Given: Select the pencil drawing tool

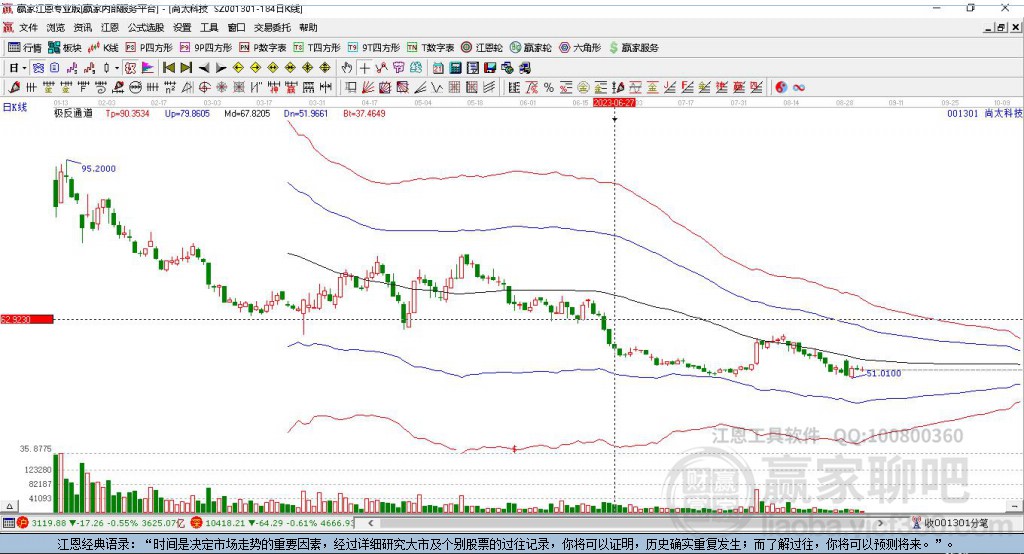Looking at the screenshot, I should [14, 87].
